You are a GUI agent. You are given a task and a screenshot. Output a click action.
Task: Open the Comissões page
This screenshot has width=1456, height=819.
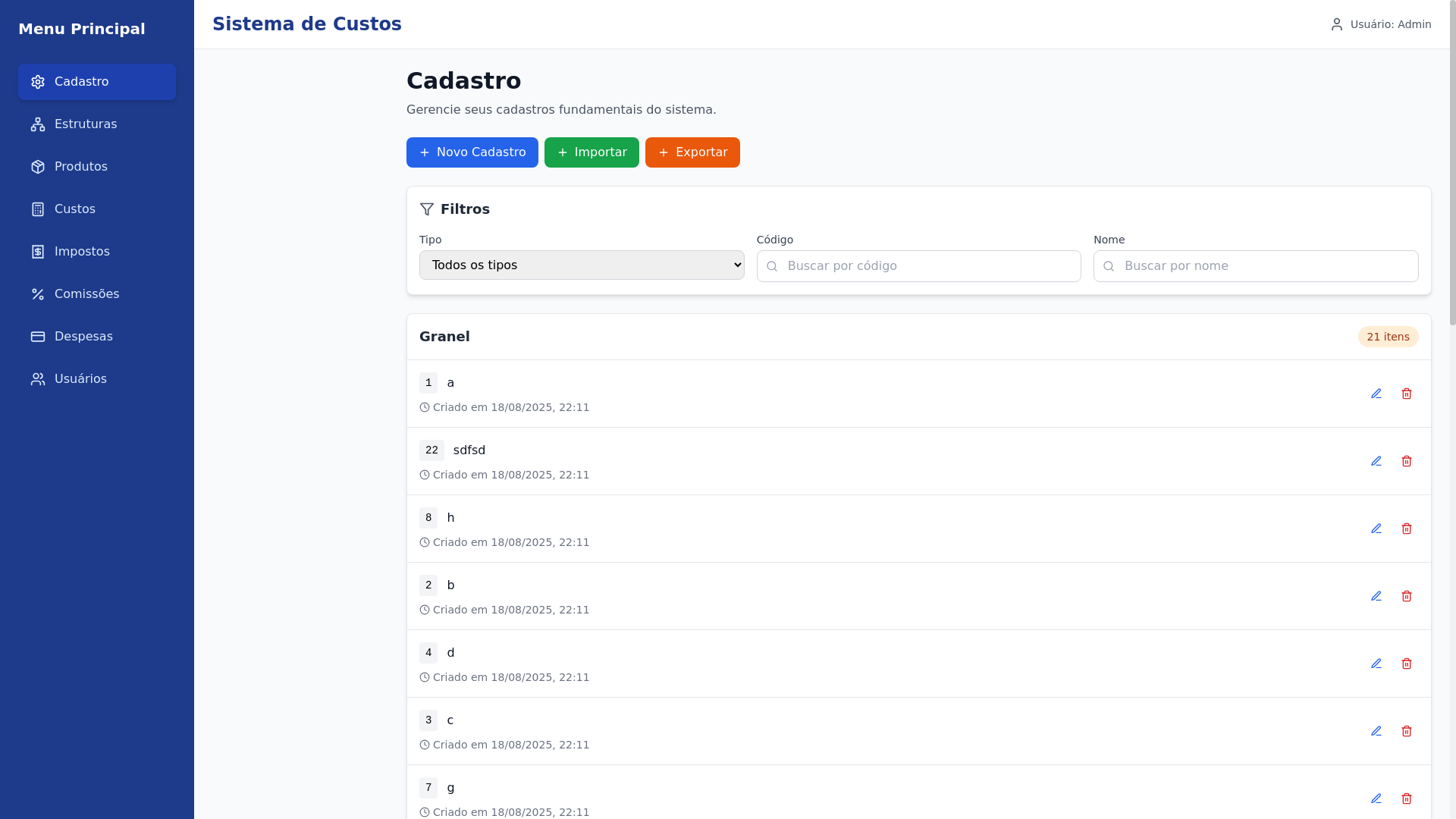[x=97, y=294]
